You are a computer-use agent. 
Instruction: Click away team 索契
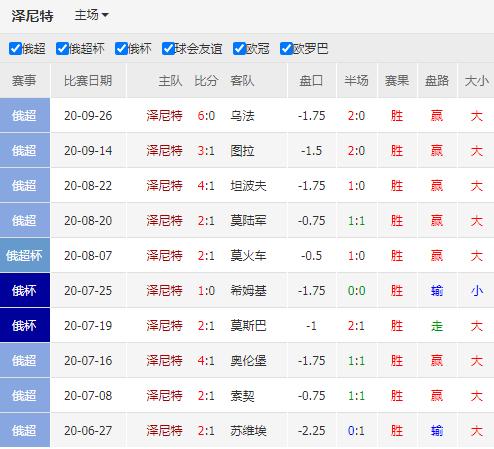(242, 396)
